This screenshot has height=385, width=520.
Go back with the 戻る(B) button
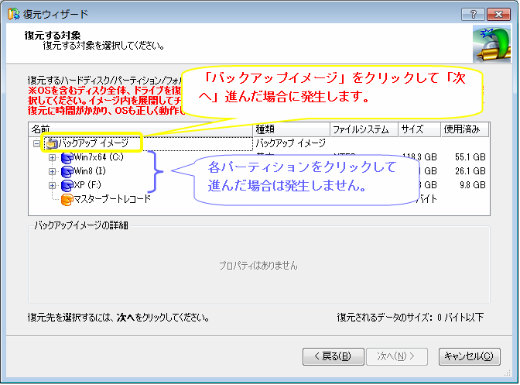(333, 357)
